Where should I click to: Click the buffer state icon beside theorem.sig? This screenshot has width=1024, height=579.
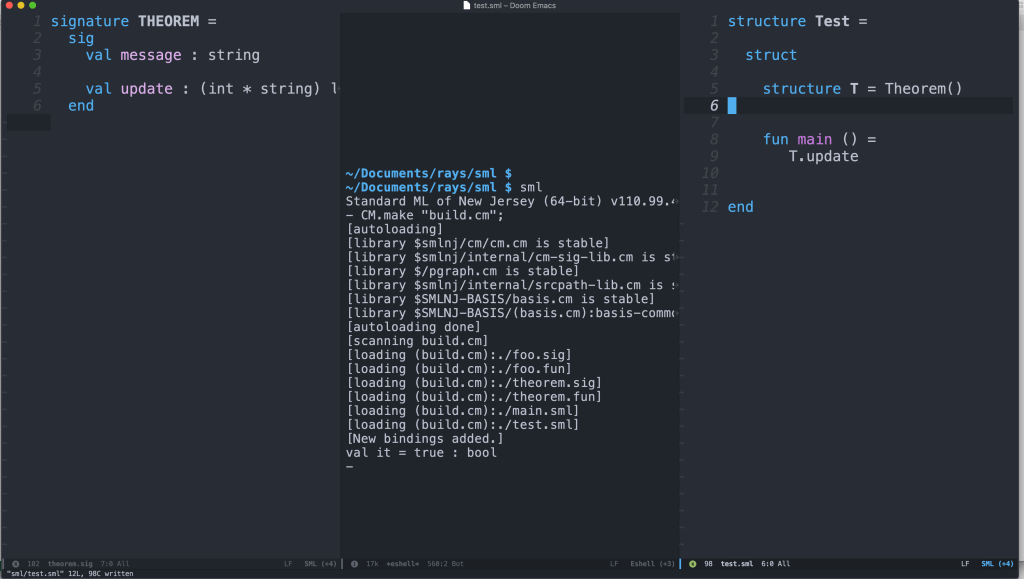click(15, 564)
